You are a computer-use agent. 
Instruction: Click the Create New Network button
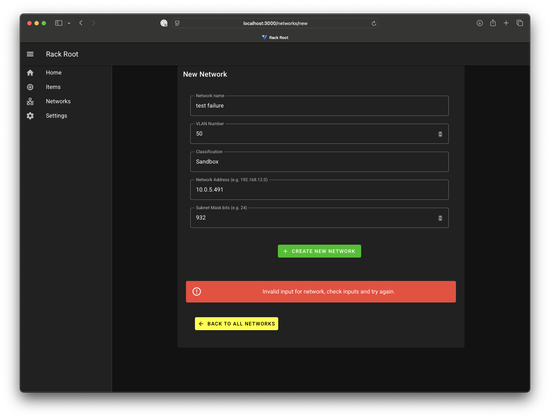pos(319,251)
